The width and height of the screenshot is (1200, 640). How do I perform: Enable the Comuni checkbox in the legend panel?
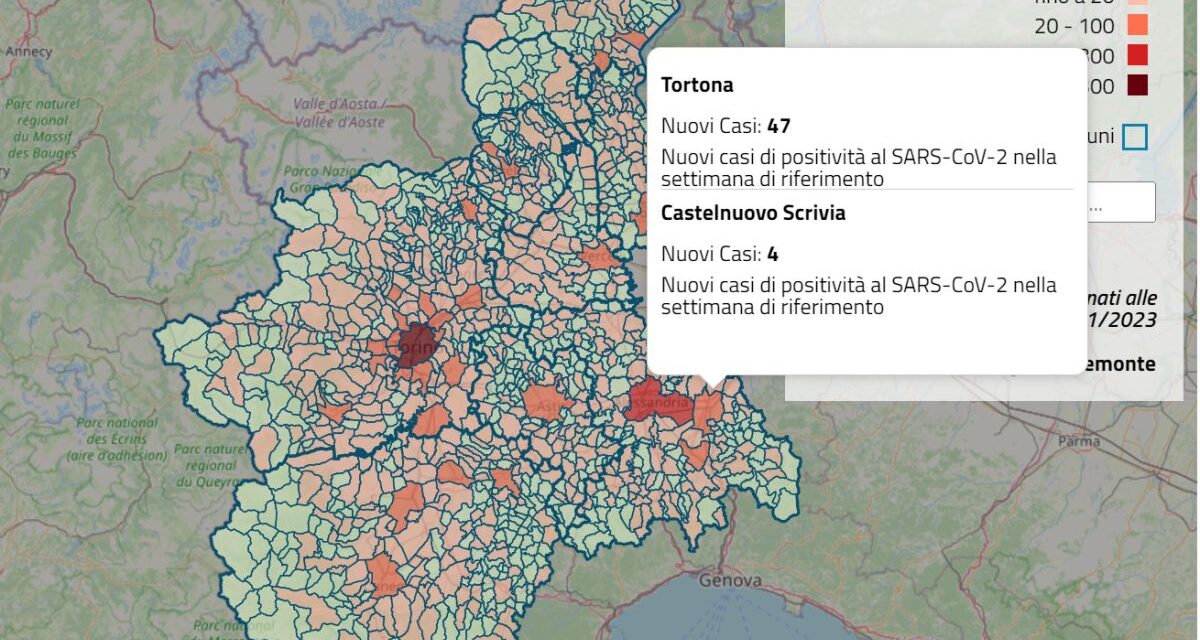coord(1135,136)
